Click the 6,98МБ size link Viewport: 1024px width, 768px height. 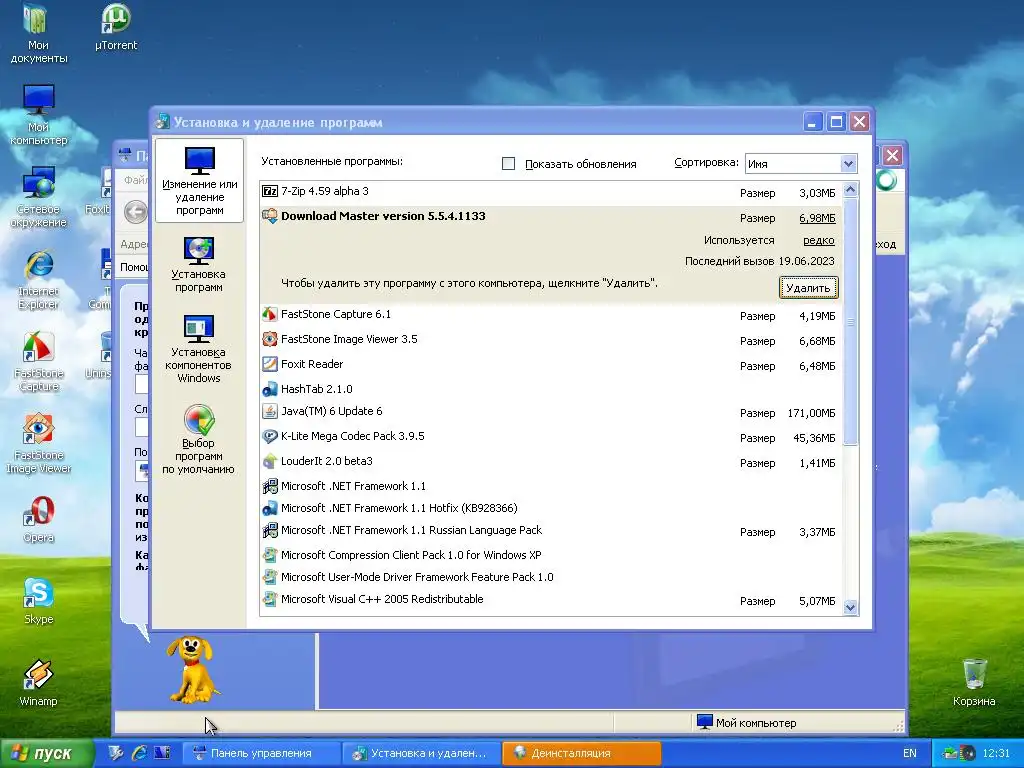click(817, 218)
